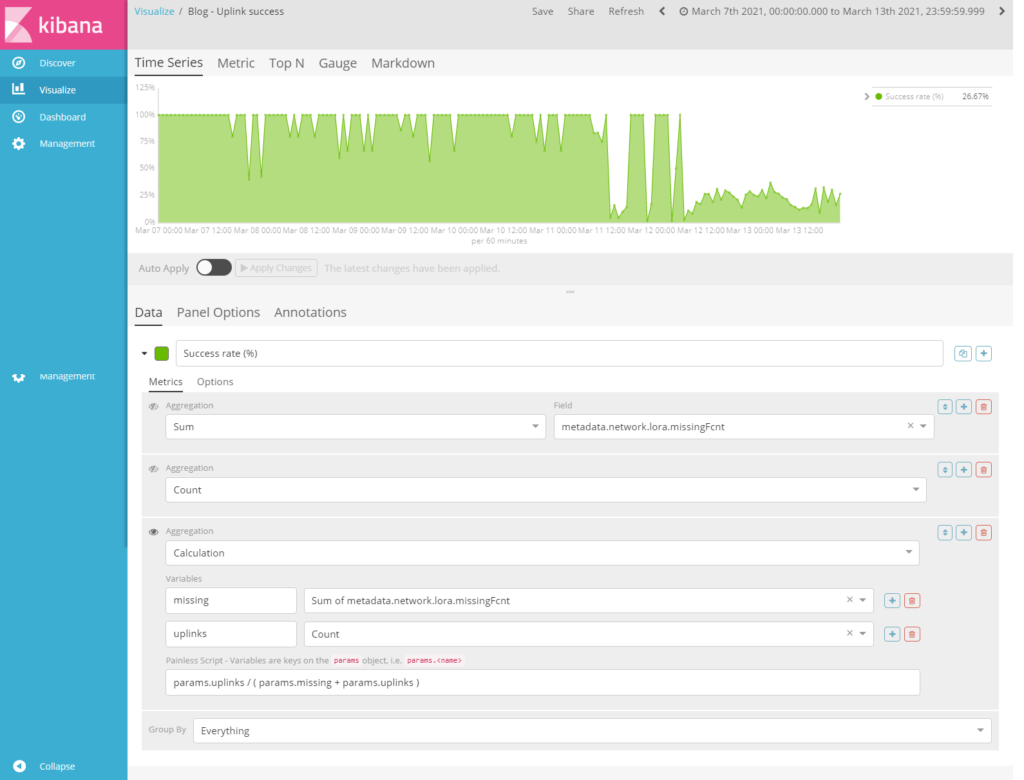Screen dimensions: 1024x780
Task: Reorder the Calculation aggregation metric
Action: click(x=945, y=532)
